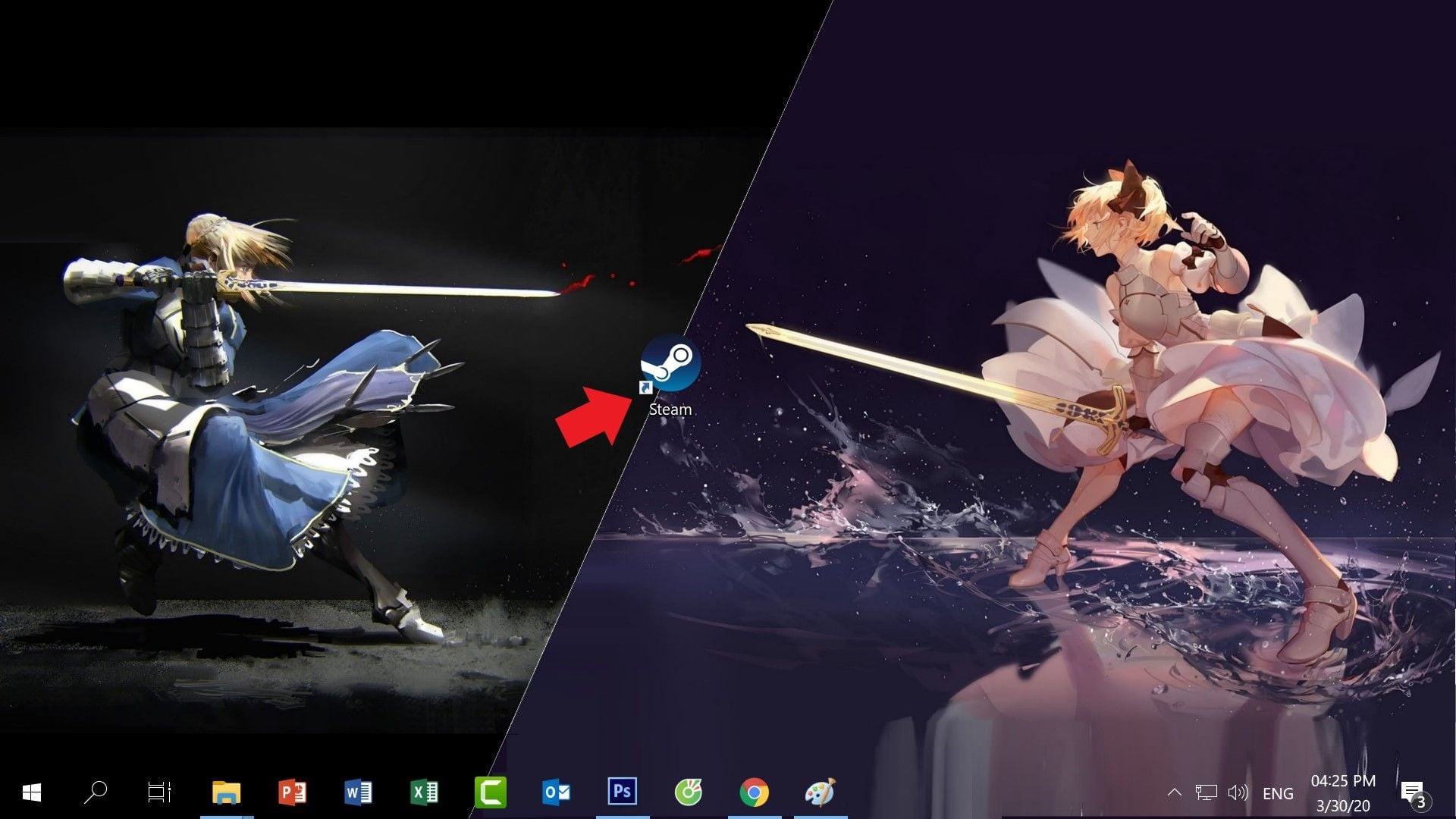Open Task View from the taskbar
This screenshot has height=819, width=1456.
pyautogui.click(x=159, y=793)
